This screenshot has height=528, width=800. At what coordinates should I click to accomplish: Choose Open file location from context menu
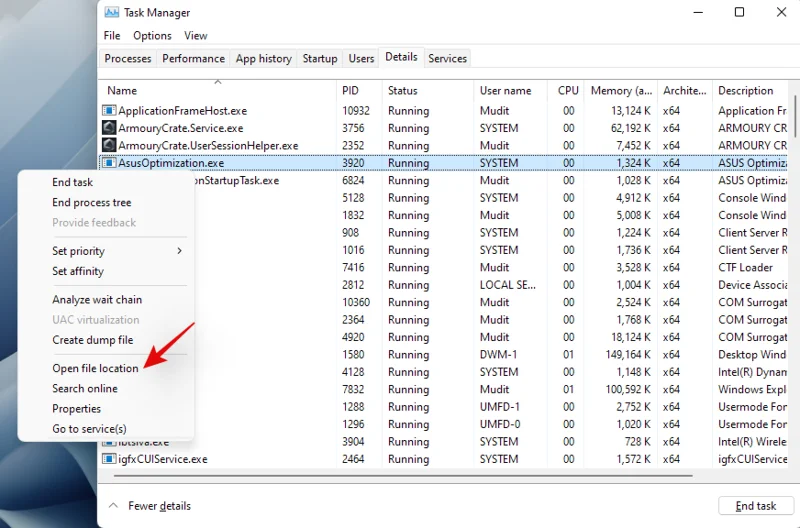tap(95, 368)
